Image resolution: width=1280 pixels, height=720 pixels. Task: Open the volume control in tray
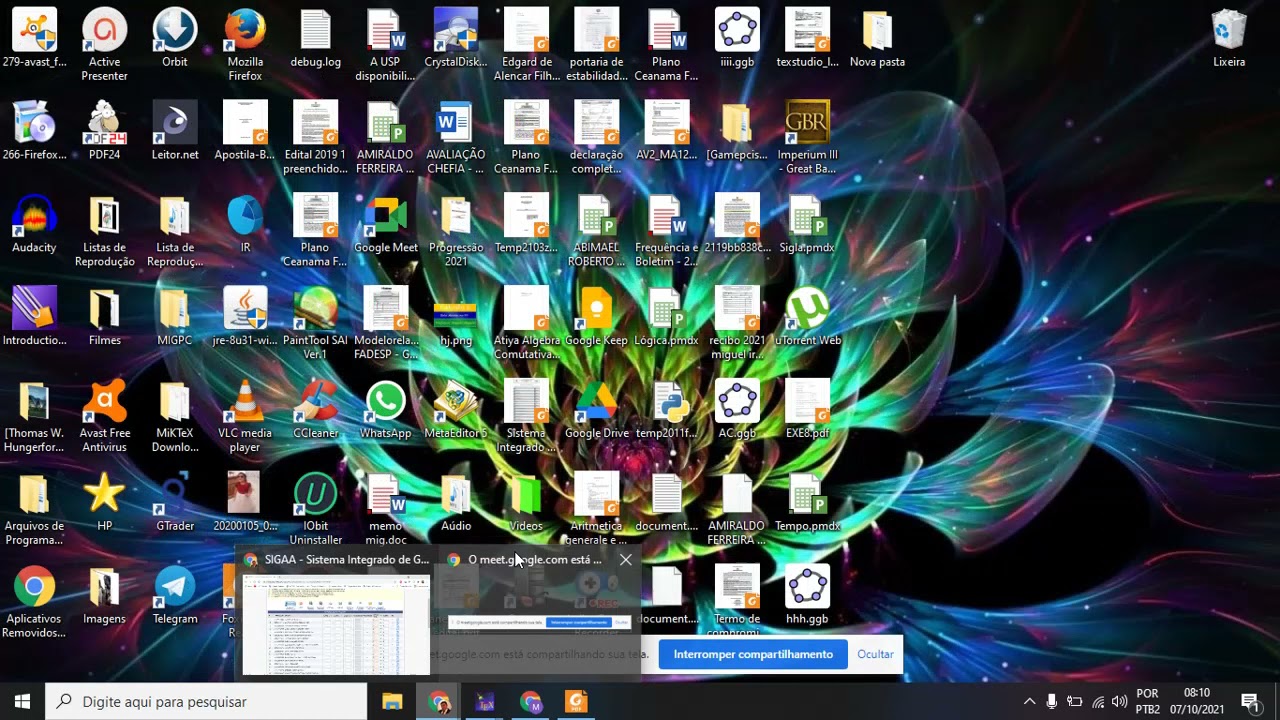1119,702
